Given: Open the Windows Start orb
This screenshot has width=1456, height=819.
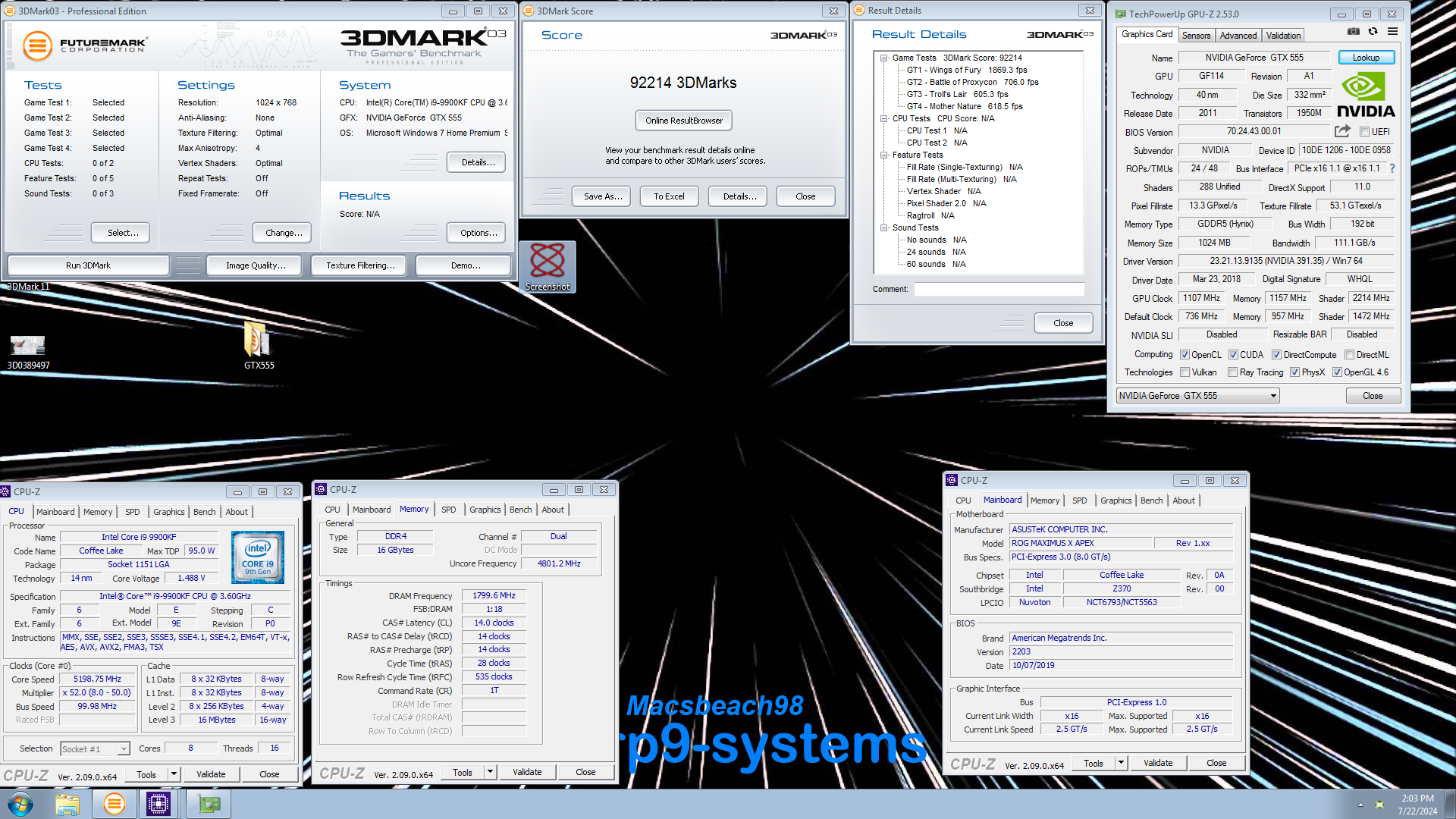Looking at the screenshot, I should tap(20, 804).
